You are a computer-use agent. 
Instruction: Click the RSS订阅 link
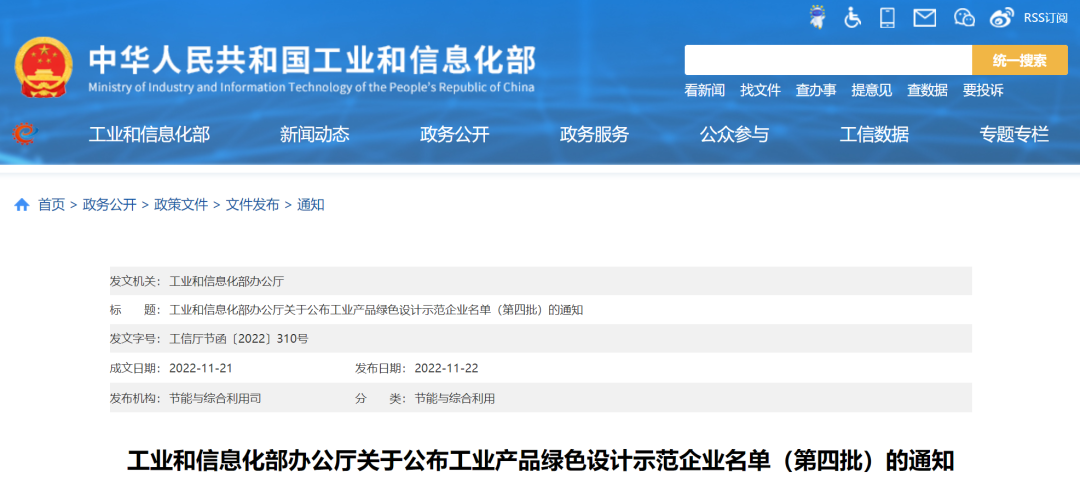1046,17
